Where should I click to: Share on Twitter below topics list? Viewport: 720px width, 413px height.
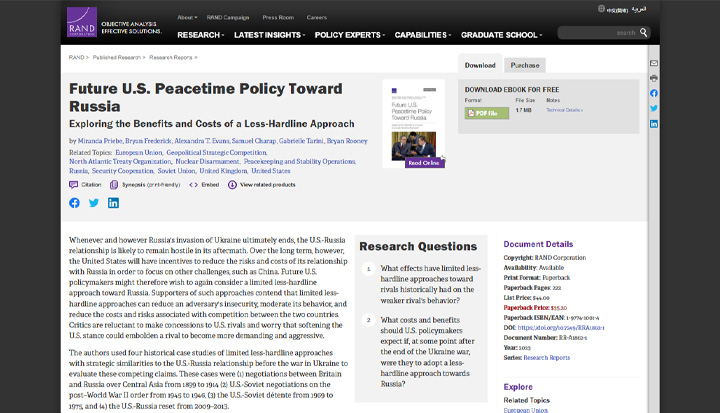click(x=94, y=203)
